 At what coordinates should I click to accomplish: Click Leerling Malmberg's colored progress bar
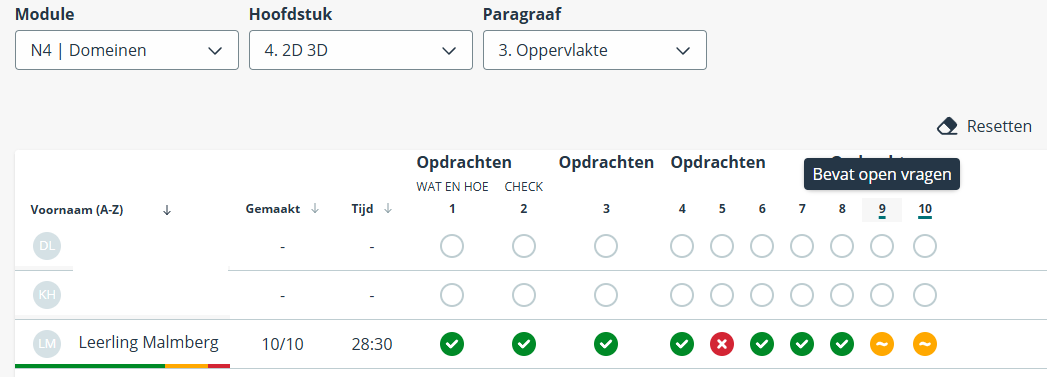pyautogui.click(x=122, y=366)
